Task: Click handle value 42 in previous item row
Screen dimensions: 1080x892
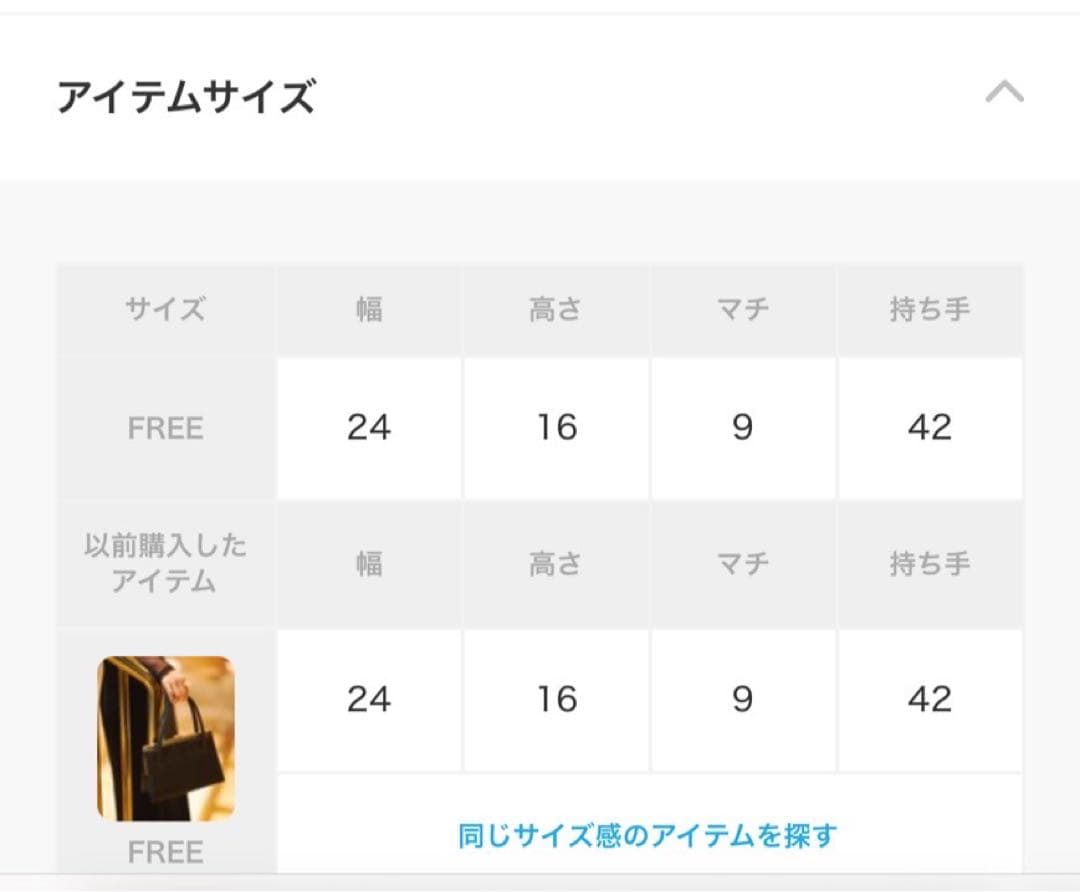Action: (x=930, y=700)
